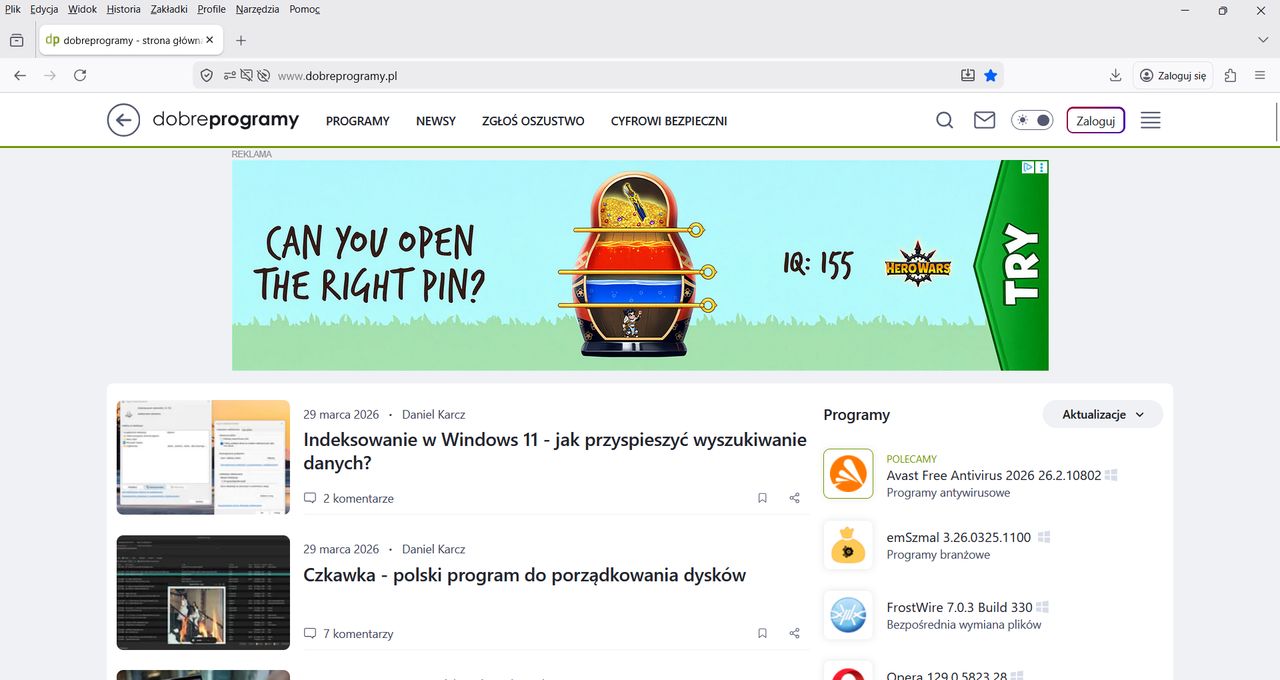Open the Firefox downloads arrow icon
1280x680 pixels.
[x=1115, y=75]
